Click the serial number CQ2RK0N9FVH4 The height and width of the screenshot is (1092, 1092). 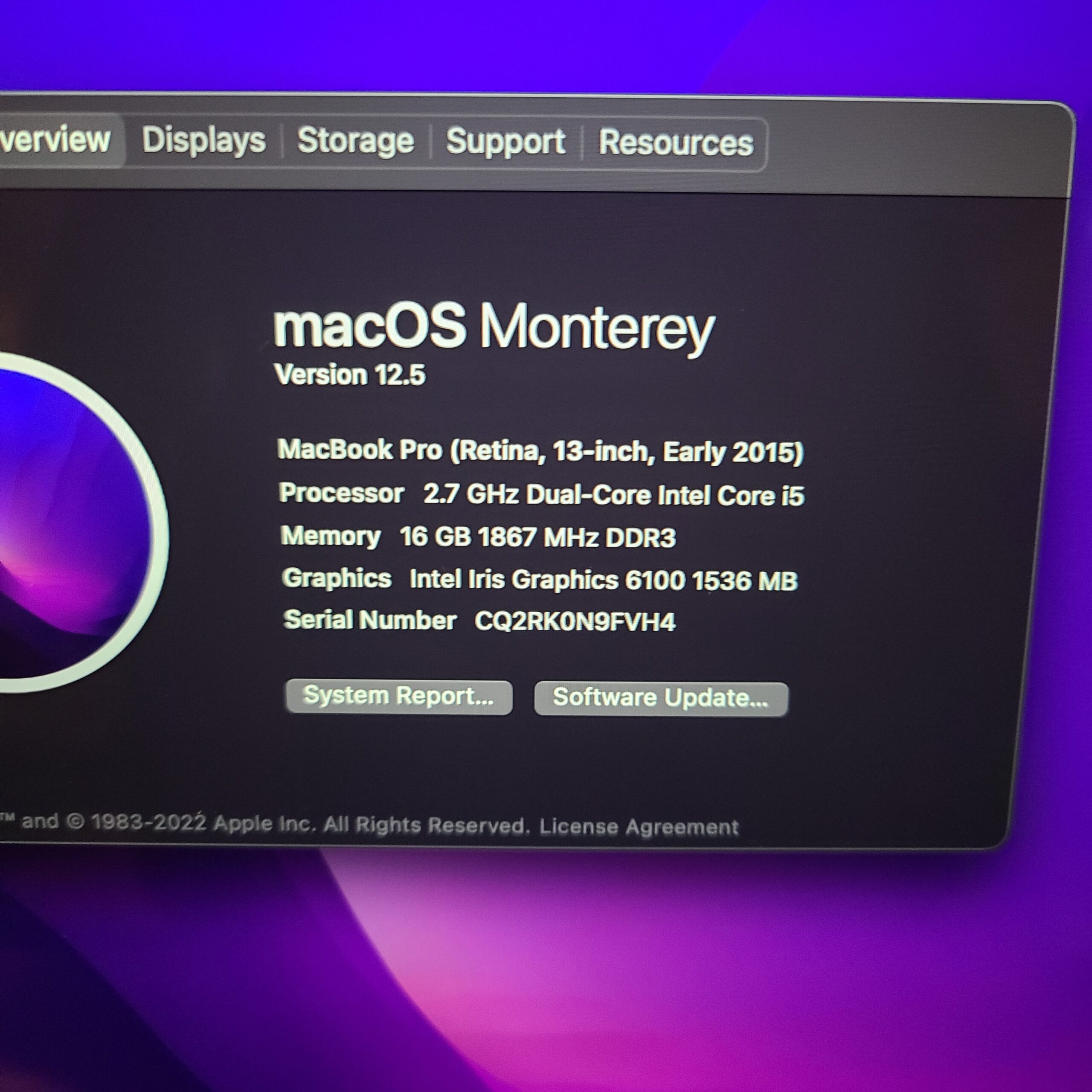575,622
